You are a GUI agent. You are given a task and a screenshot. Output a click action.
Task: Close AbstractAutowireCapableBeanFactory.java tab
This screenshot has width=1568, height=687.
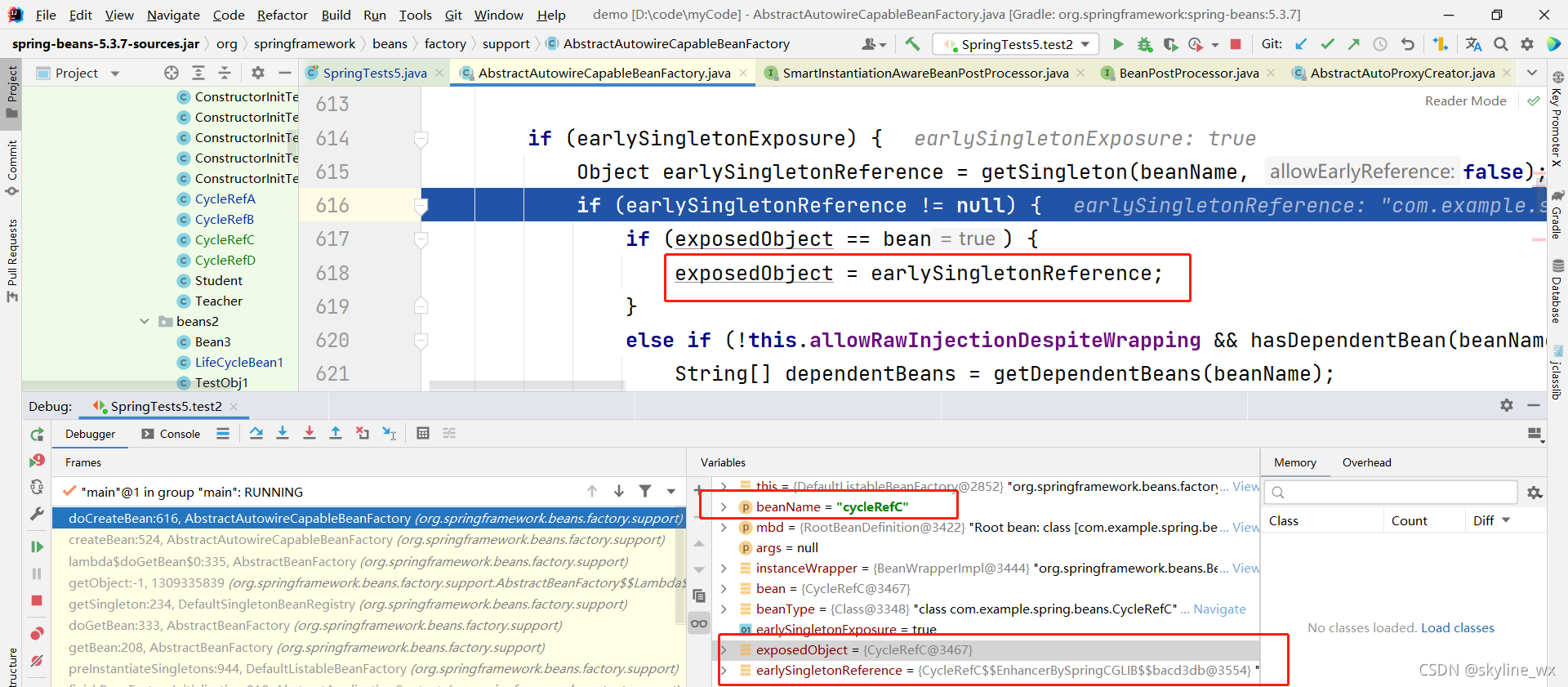tap(743, 73)
